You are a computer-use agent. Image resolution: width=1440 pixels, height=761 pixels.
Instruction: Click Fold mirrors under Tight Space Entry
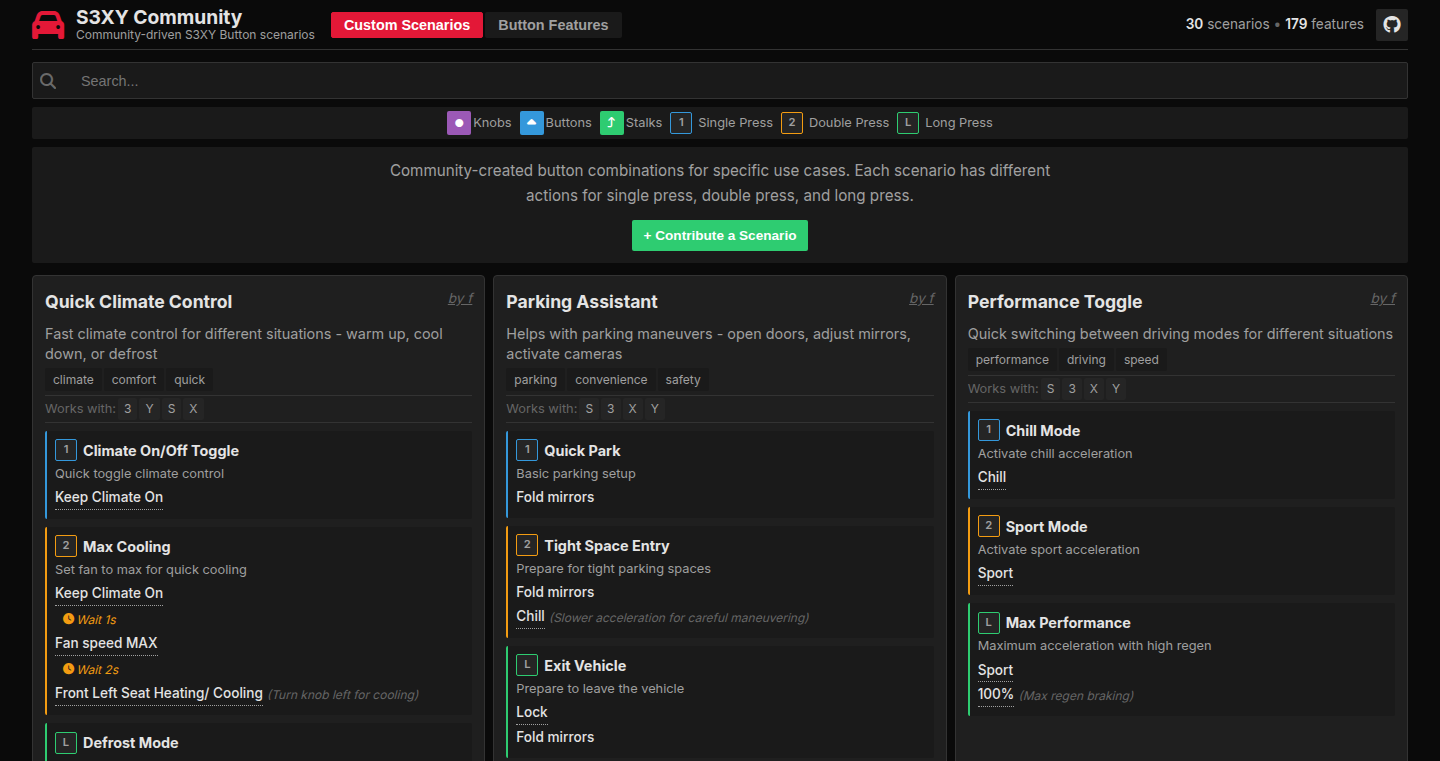click(555, 592)
